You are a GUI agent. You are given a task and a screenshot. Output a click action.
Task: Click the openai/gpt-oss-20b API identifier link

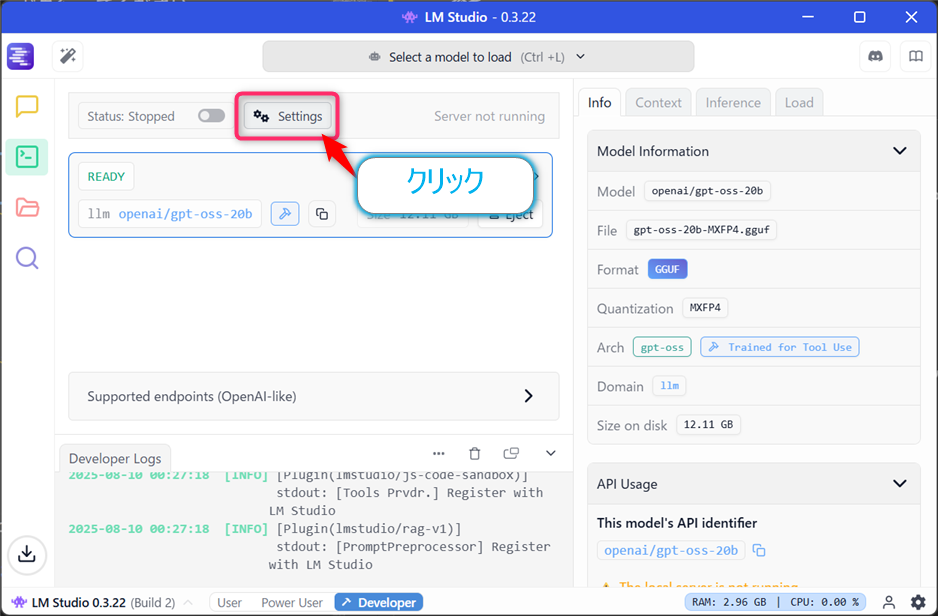[x=671, y=550]
